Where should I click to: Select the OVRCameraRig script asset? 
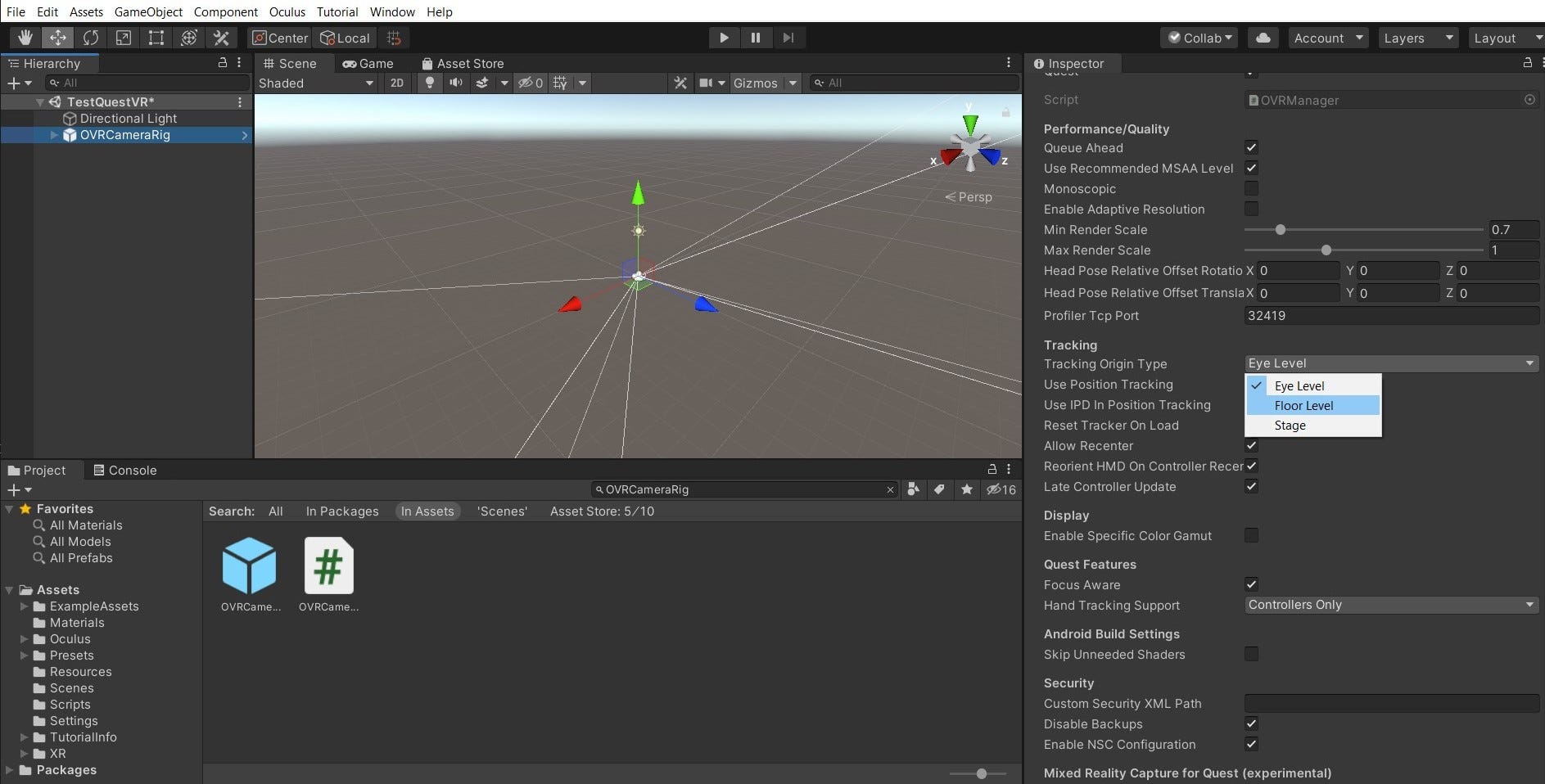tap(328, 574)
